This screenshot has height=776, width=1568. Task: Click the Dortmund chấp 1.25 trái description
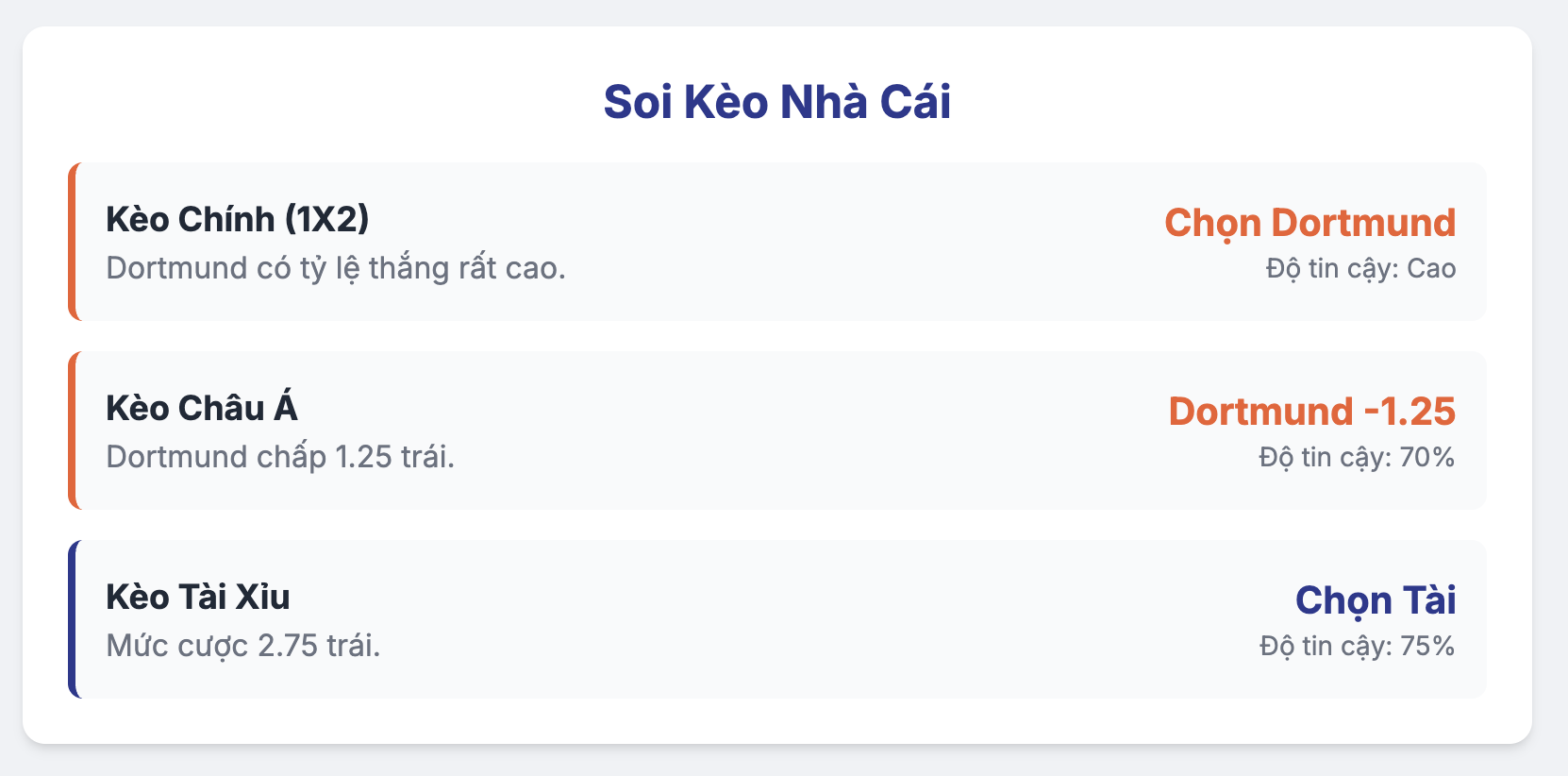coord(280,458)
